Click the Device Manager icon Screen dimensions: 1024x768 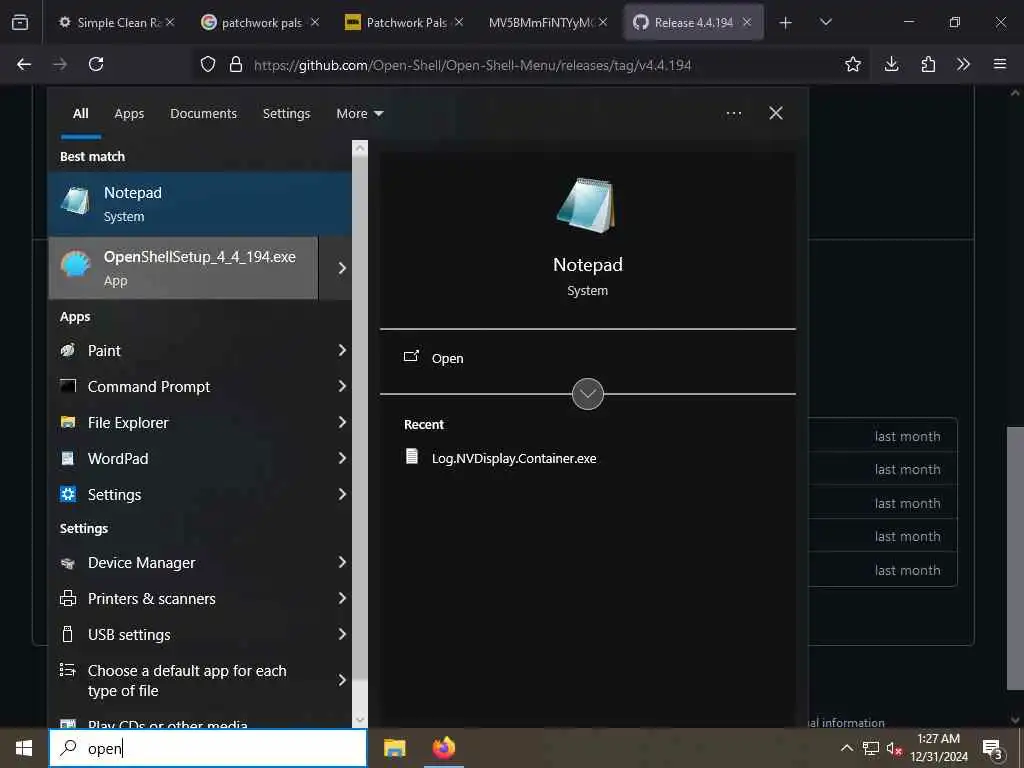(68, 563)
